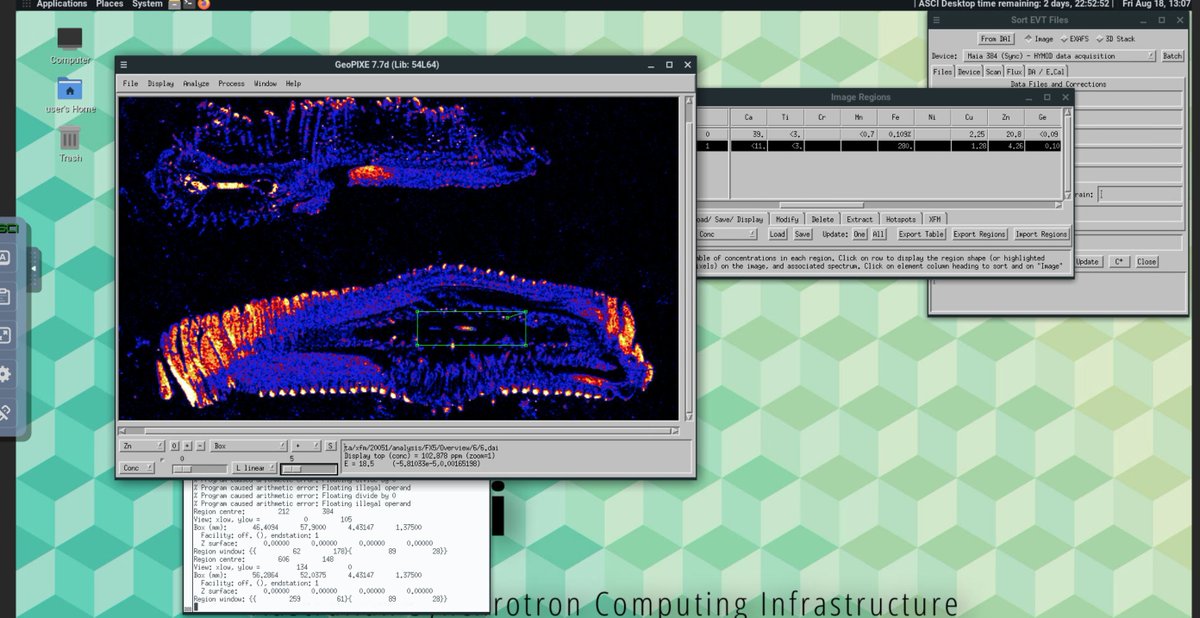Open the System menu in top panel
The image size is (1200, 618).
pyautogui.click(x=147, y=4)
